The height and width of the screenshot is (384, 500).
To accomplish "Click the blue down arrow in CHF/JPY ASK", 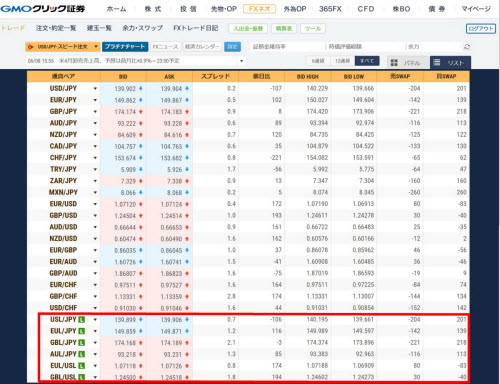I will coord(187,158).
